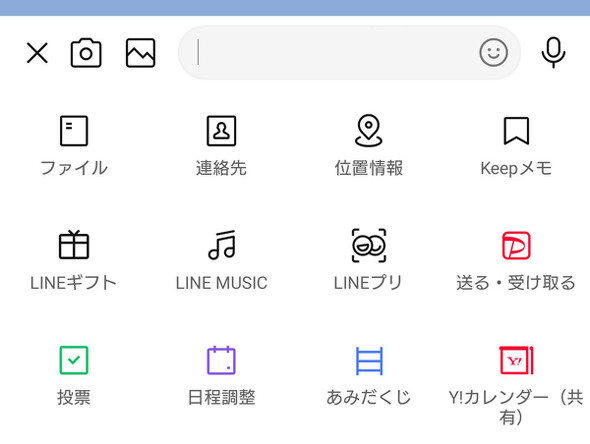Tap the 日程調整 label
The height and width of the screenshot is (444, 590).
pyautogui.click(x=221, y=397)
